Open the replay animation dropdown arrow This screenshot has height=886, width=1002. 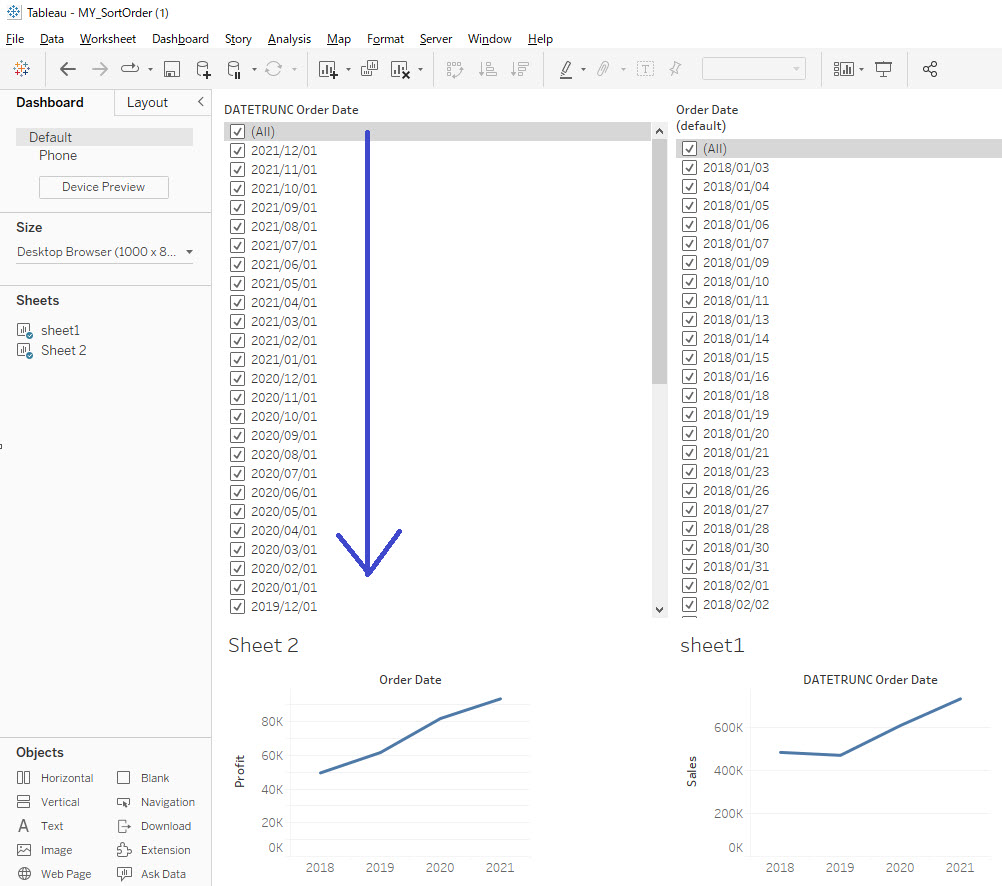[x=150, y=69]
